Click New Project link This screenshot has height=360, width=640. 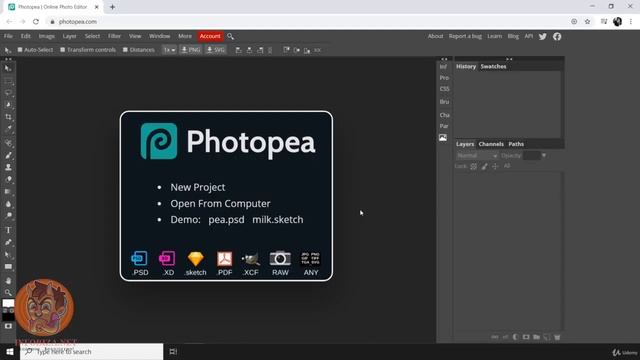point(198,187)
